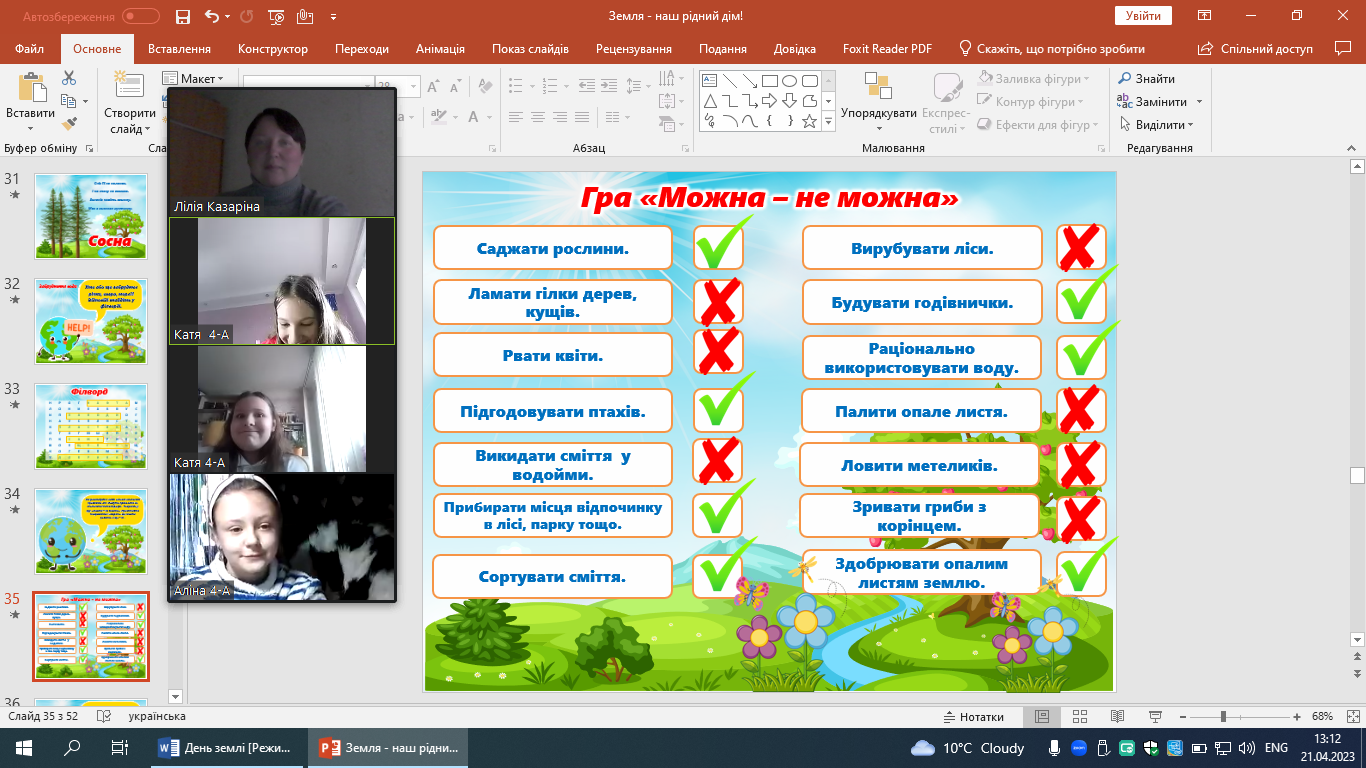Viewport: 1366px width, 768px height.
Task: Select the oval shape in shapes gallery
Action: coord(790,81)
